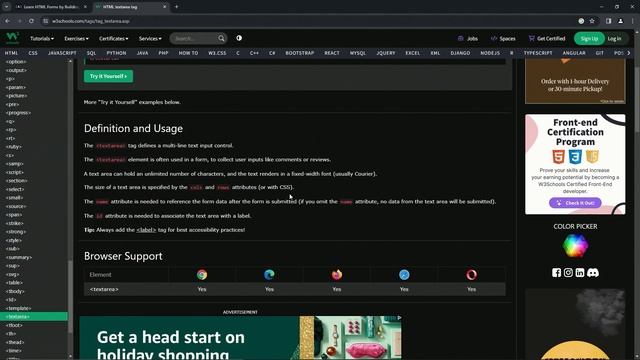The image size is (640, 360).
Task: Open the tab search dropdown arrow
Action: [7, 7]
